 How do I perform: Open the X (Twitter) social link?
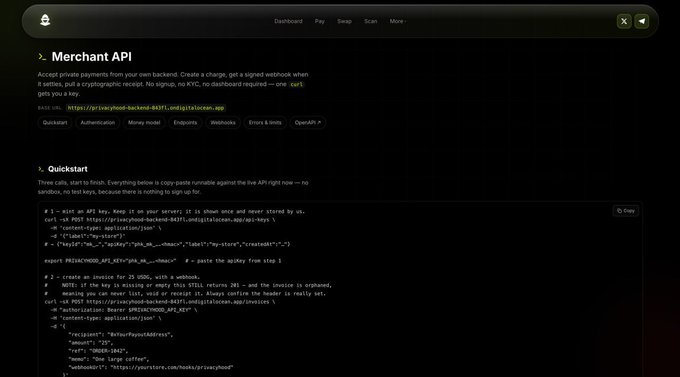(624, 21)
